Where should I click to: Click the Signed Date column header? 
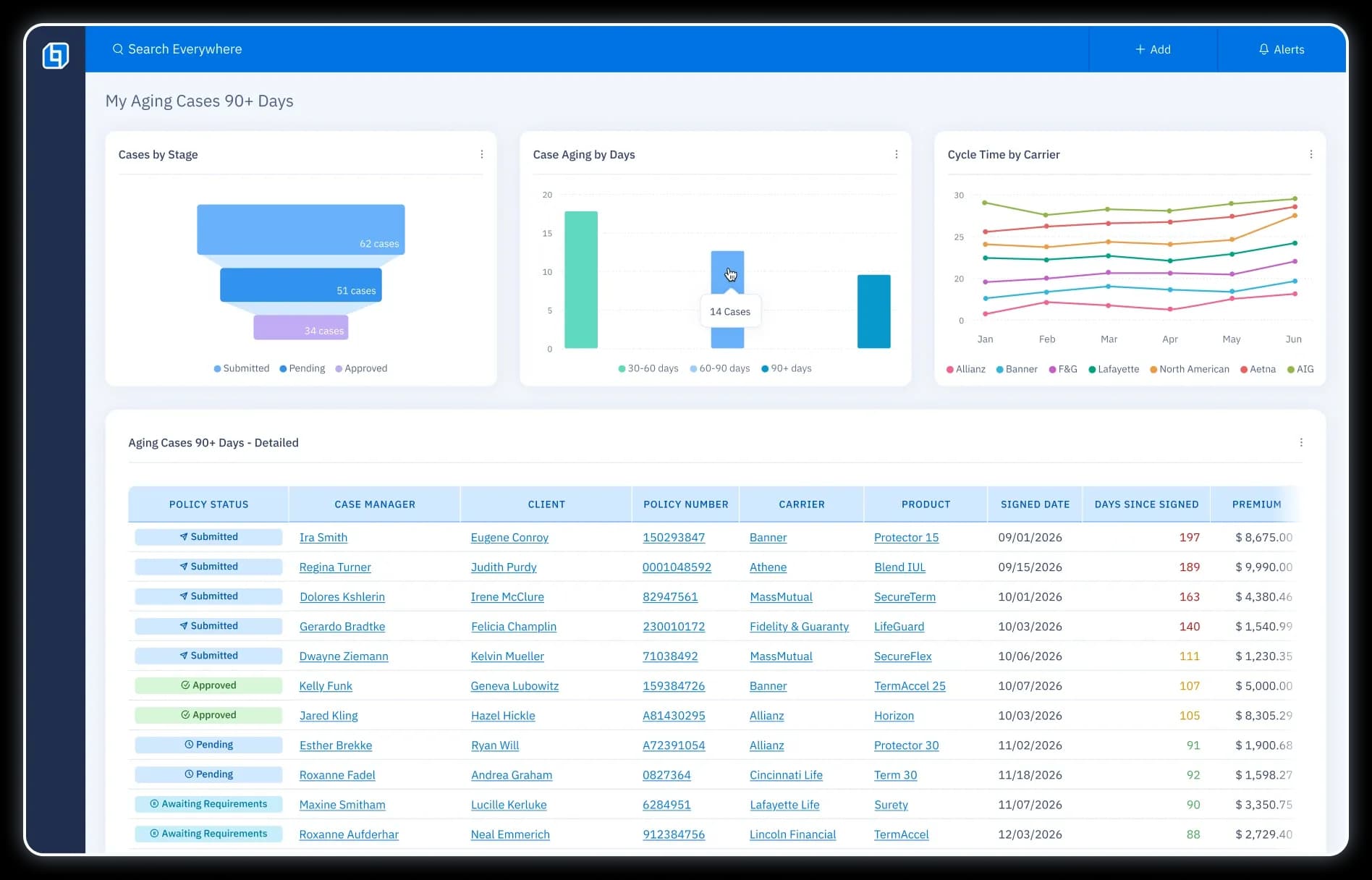click(1034, 504)
